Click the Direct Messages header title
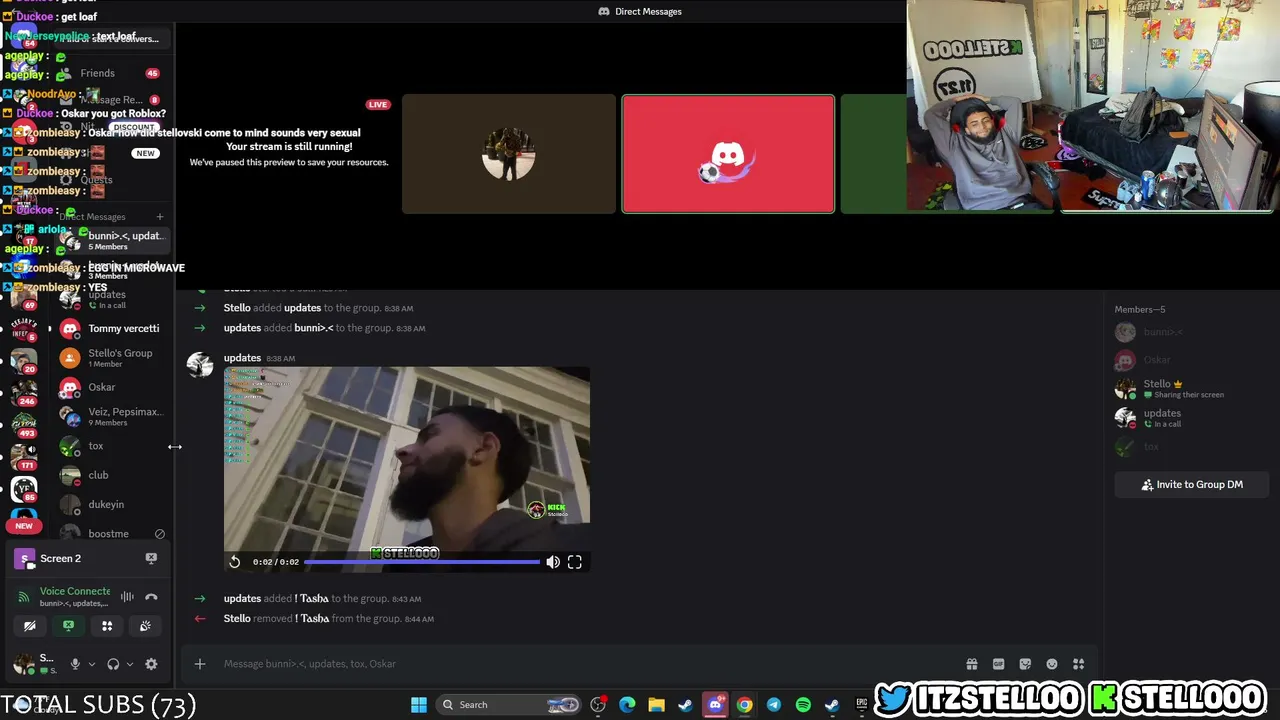This screenshot has height=720, width=1280. pos(648,12)
